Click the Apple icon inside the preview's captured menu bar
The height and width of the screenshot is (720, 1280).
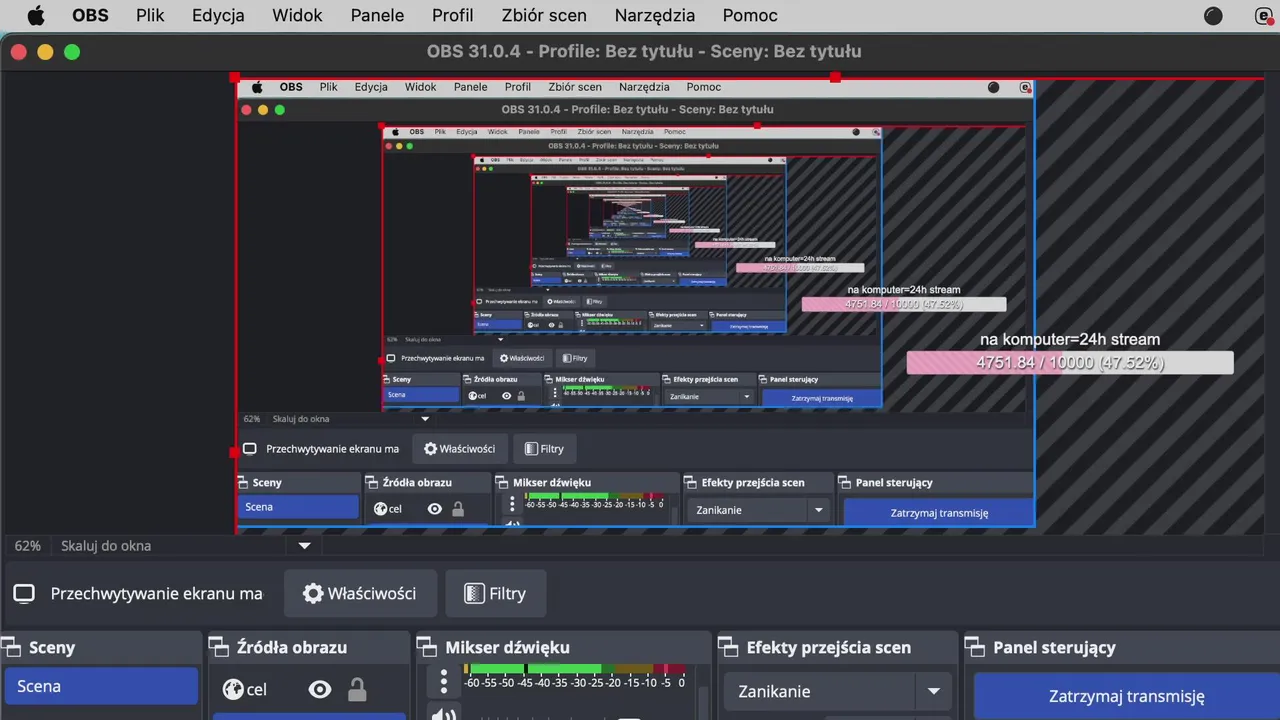pyautogui.click(x=256, y=87)
